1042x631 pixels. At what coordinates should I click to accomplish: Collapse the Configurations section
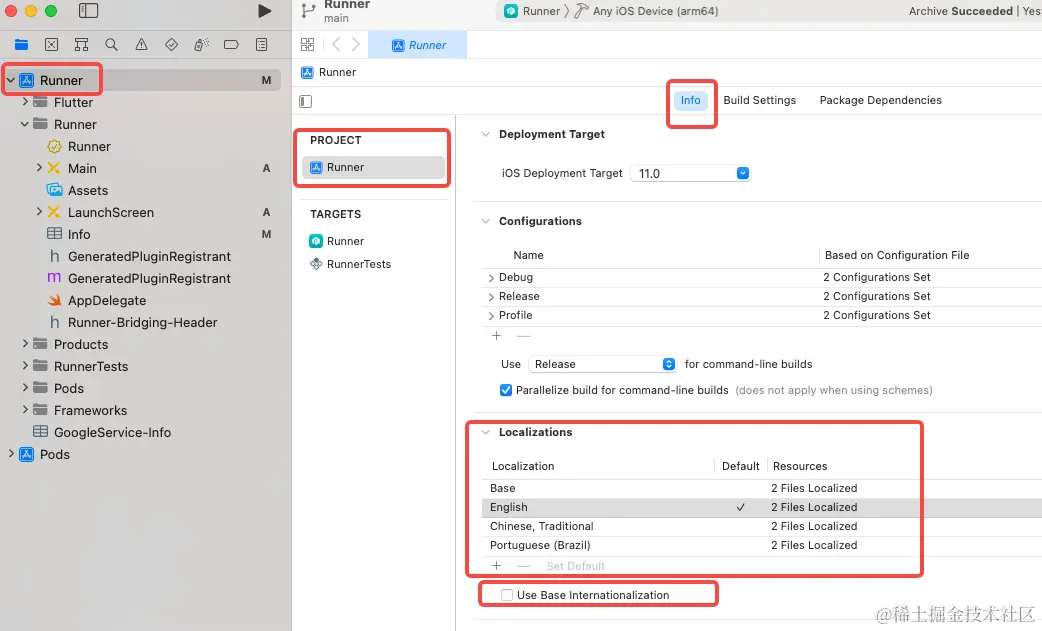[486, 221]
